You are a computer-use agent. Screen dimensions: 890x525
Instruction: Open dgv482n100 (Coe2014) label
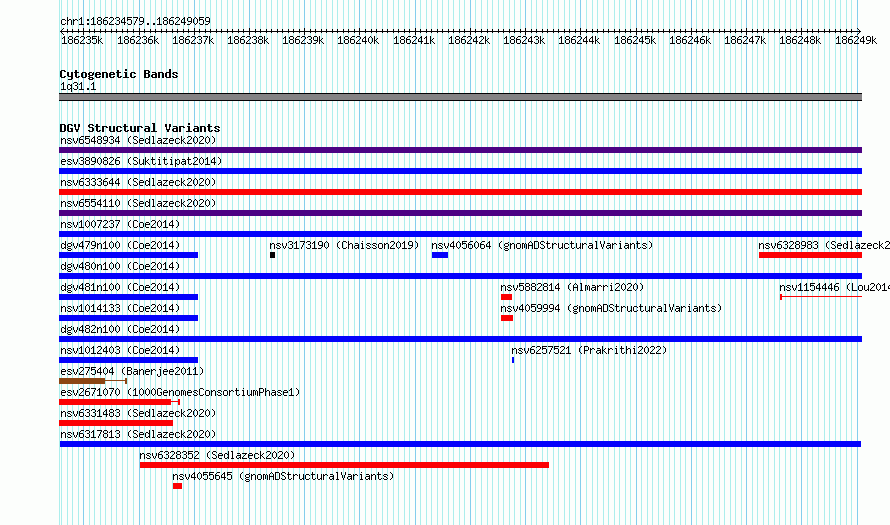coord(120,329)
